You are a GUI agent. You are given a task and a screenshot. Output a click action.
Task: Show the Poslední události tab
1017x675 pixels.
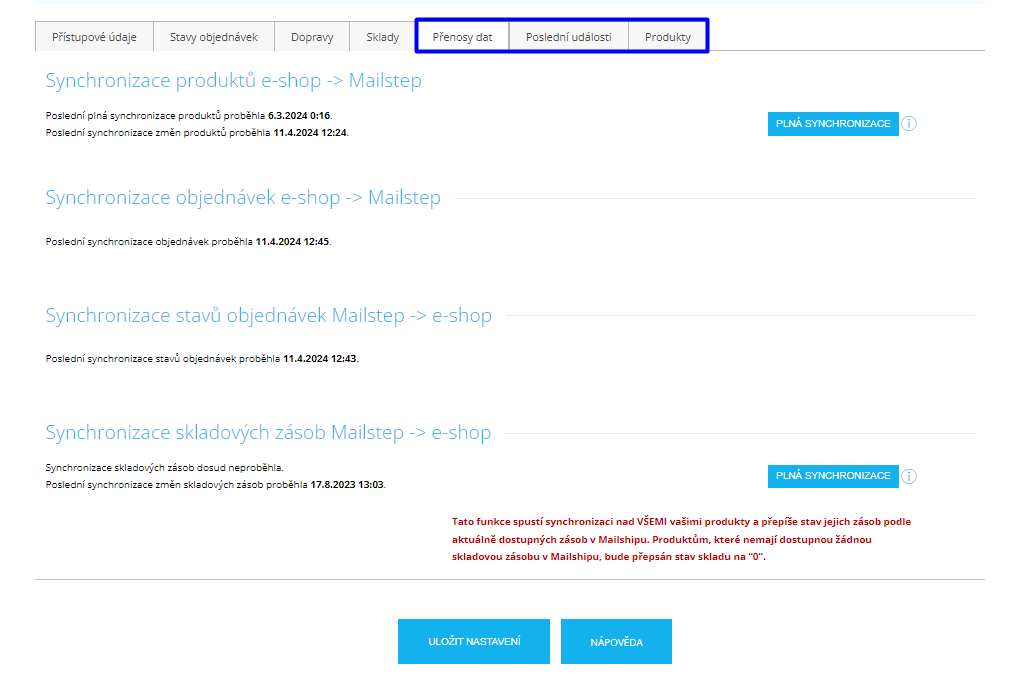[x=568, y=37]
